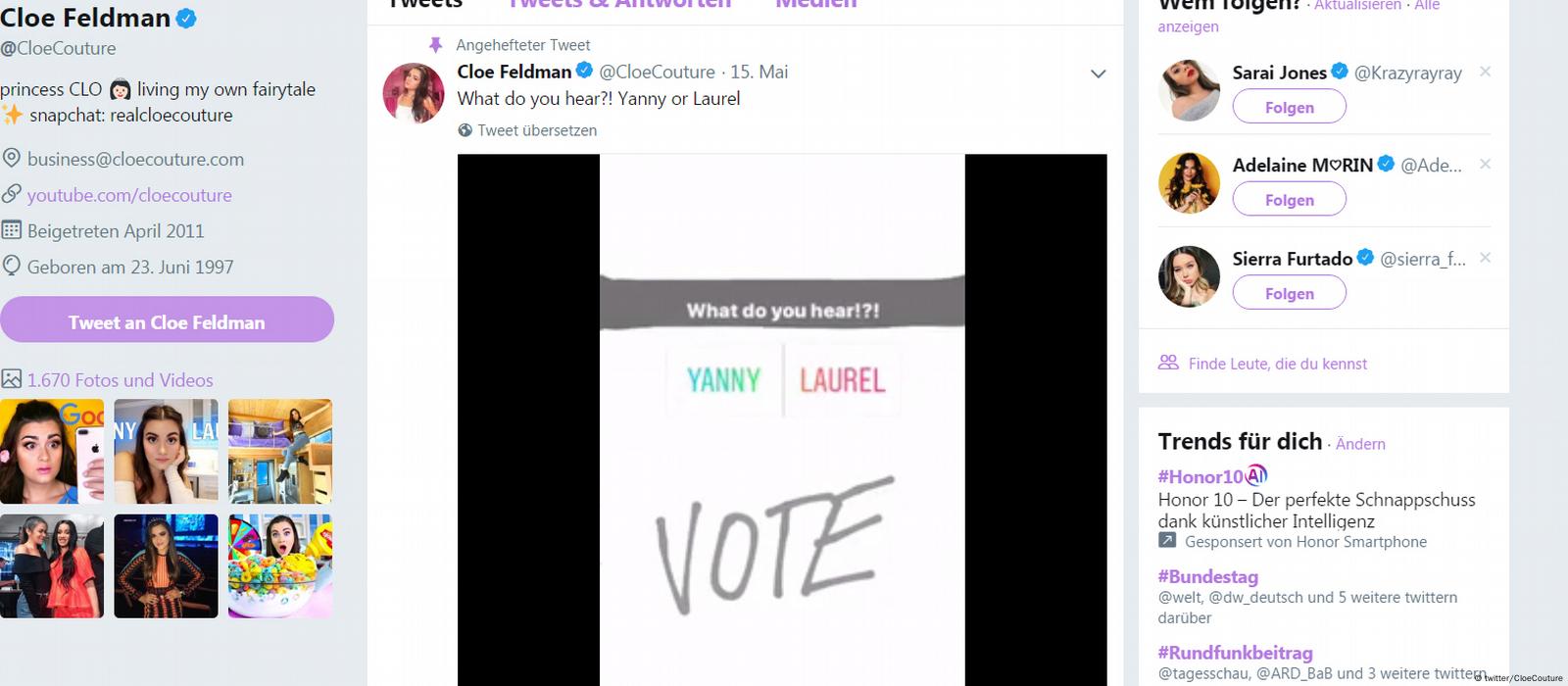Open the Medien tab
This screenshot has height=686, width=1568.
[x=815, y=5]
